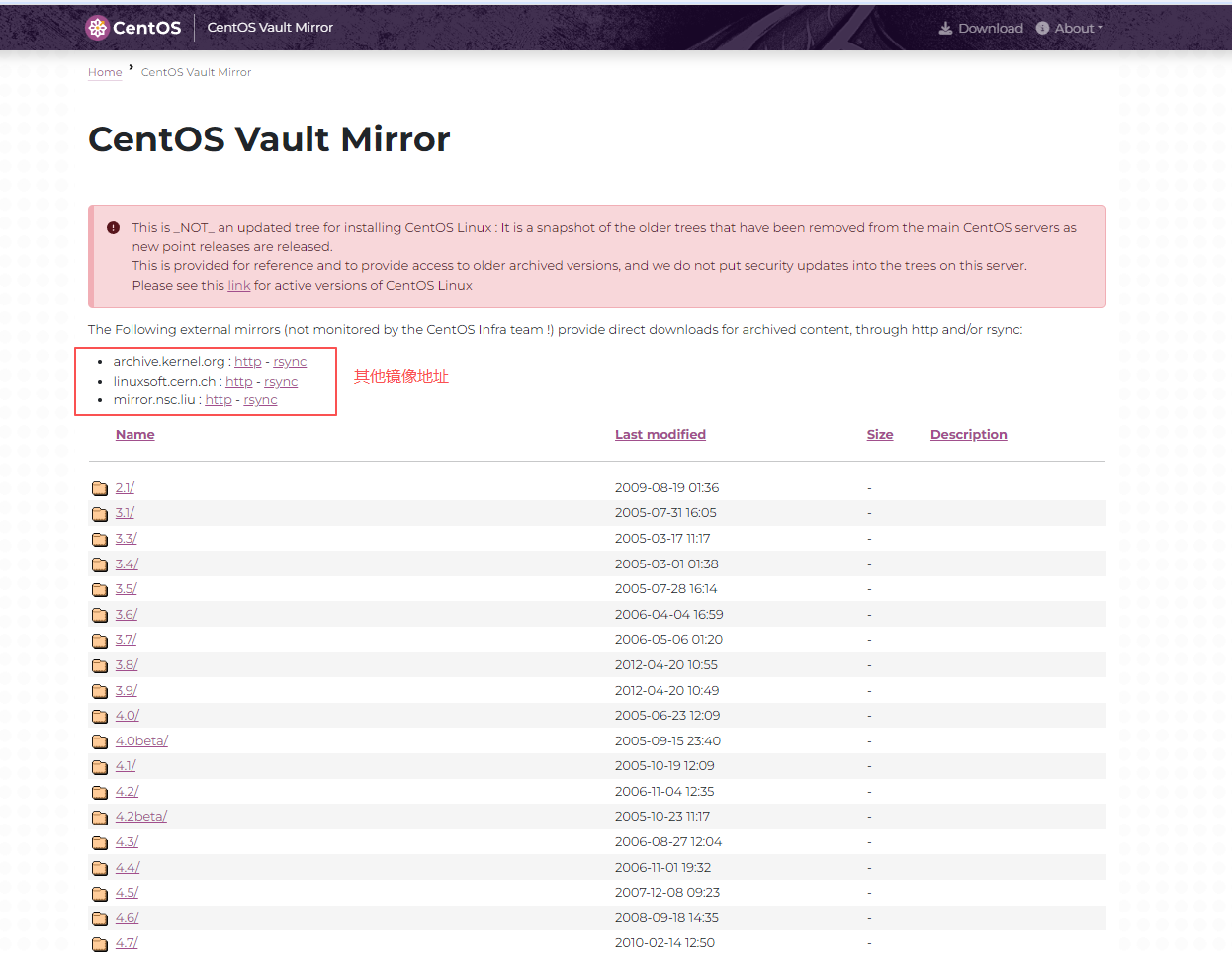Open the 3.1/ directory link
Viewport: 1232px width, 955px height.
pos(125,513)
